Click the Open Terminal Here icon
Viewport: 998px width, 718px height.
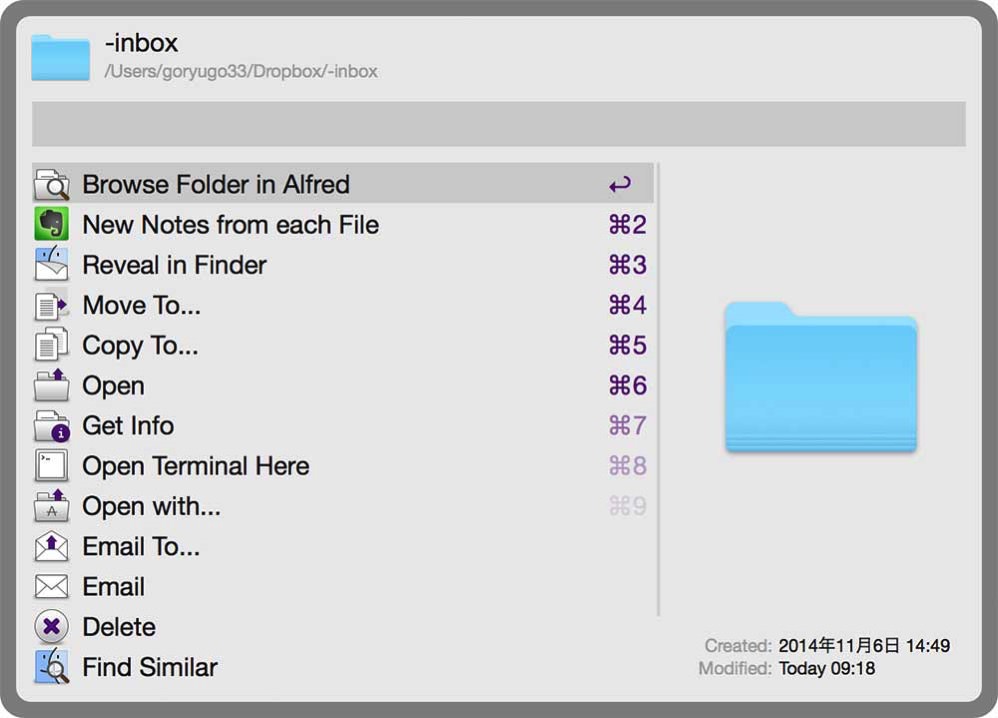click(x=51, y=466)
